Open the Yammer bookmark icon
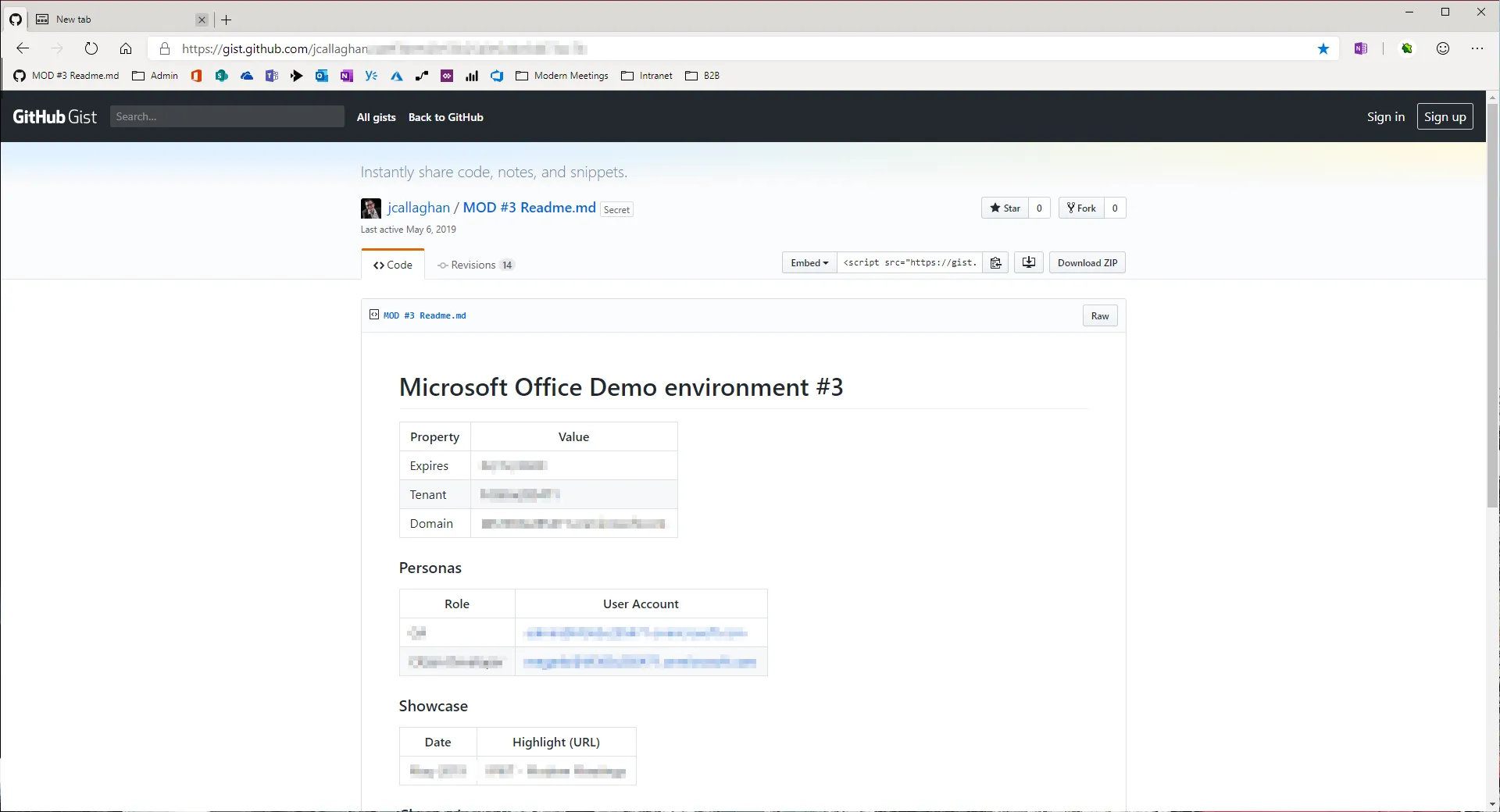 [x=372, y=76]
